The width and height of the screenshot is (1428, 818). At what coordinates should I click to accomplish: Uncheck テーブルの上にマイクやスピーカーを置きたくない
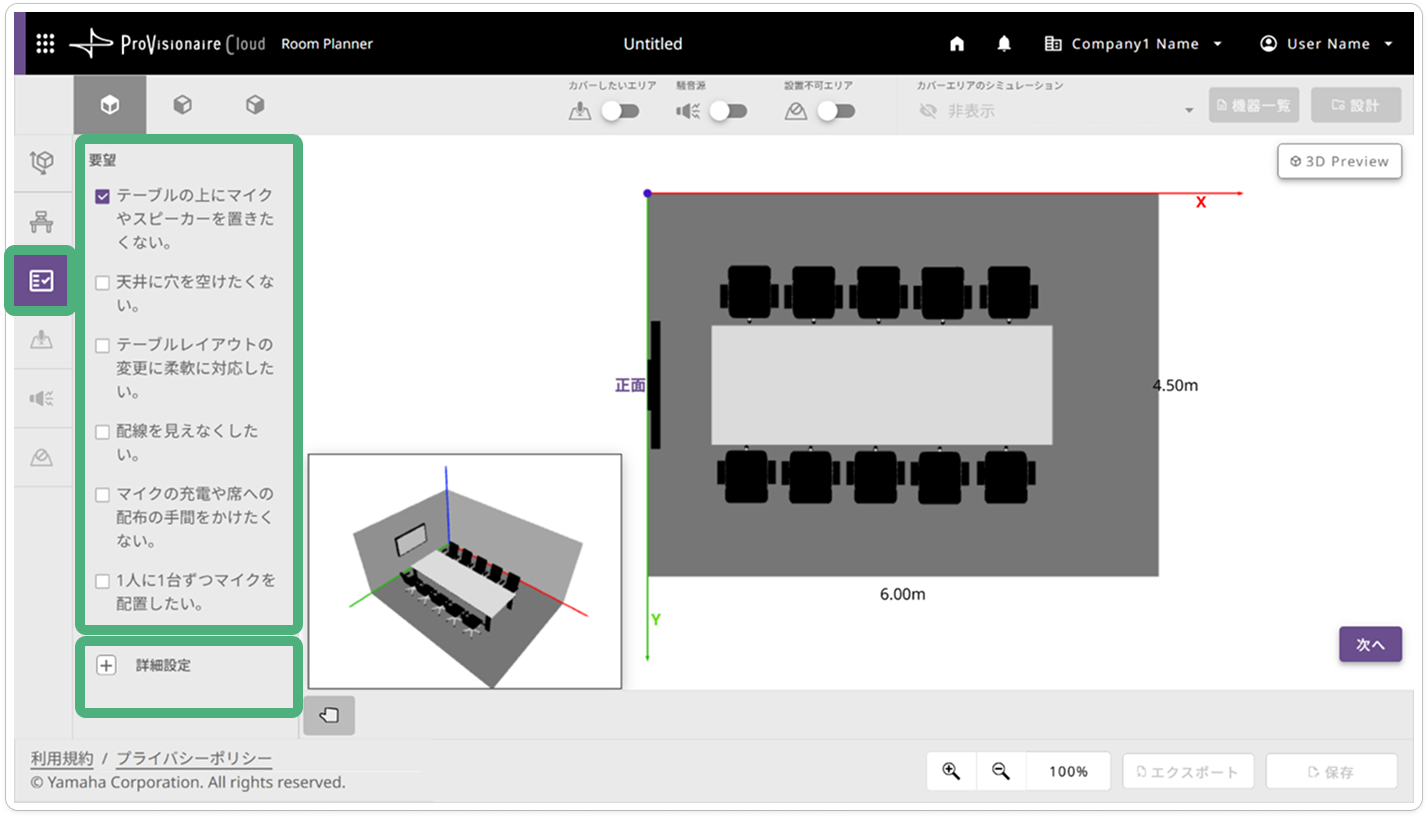pyautogui.click(x=102, y=196)
